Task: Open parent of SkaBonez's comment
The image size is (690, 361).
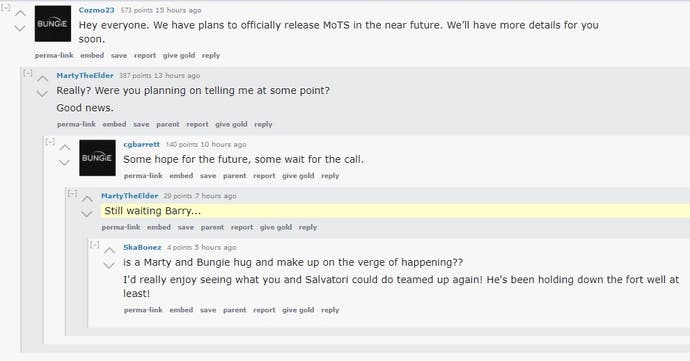Action: click(x=235, y=310)
